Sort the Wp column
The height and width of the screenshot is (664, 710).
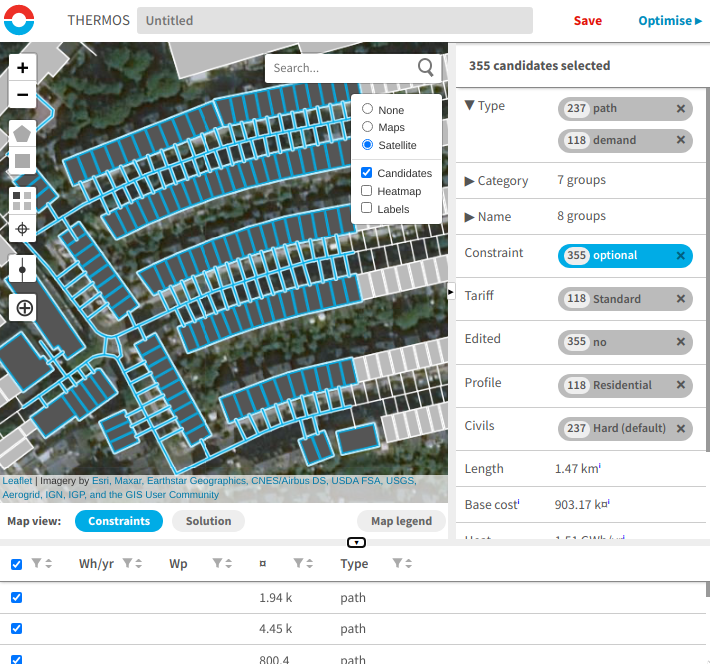click(x=229, y=563)
